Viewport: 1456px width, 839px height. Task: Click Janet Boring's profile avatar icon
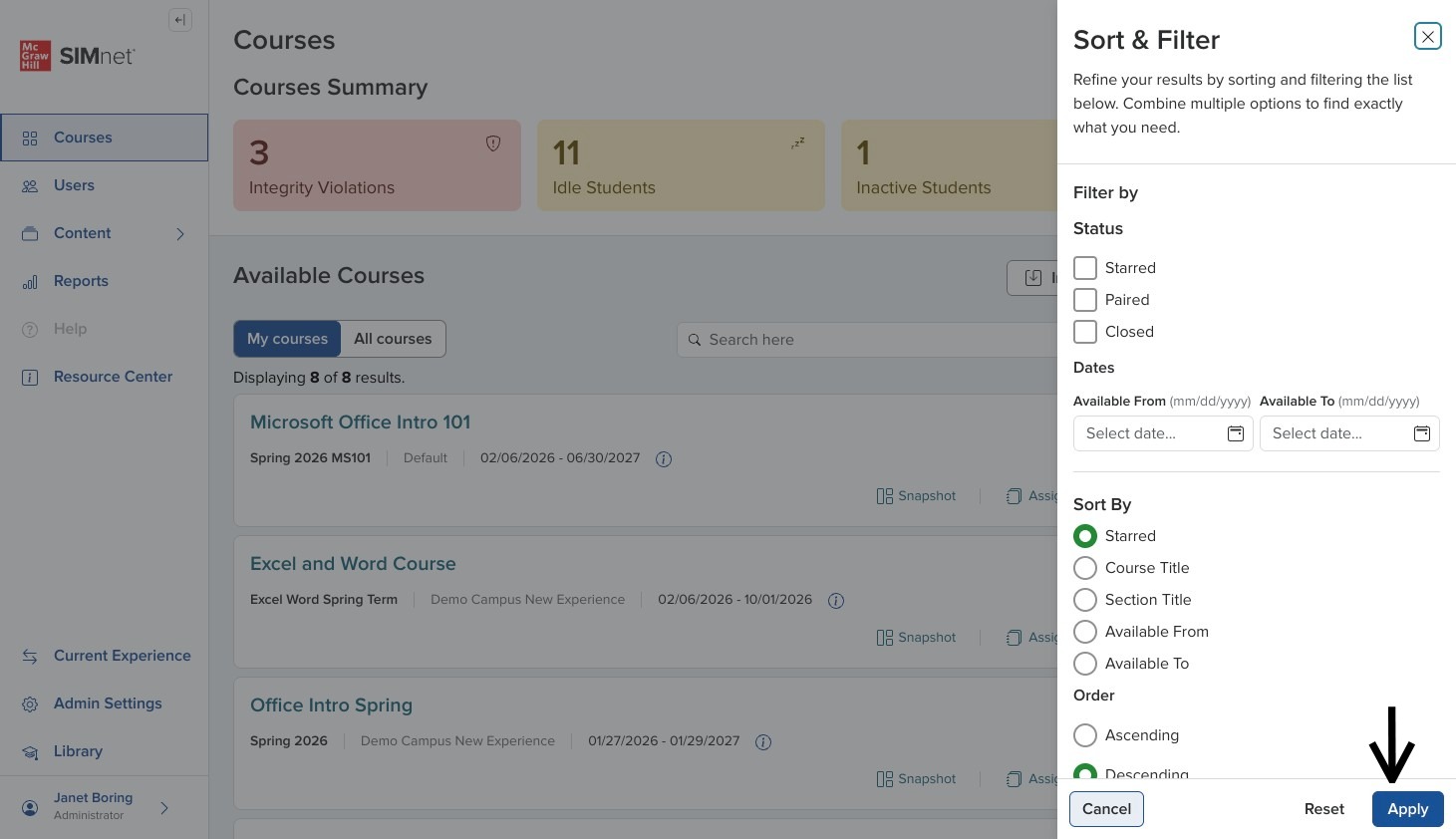tap(30, 807)
